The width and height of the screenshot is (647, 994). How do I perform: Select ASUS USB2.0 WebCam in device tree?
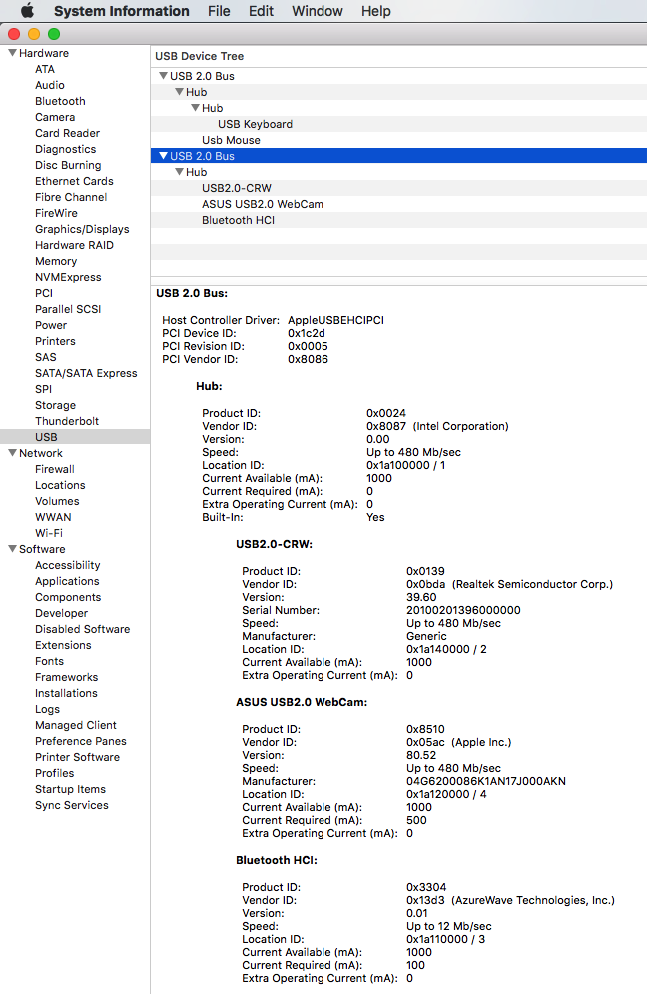click(262, 204)
